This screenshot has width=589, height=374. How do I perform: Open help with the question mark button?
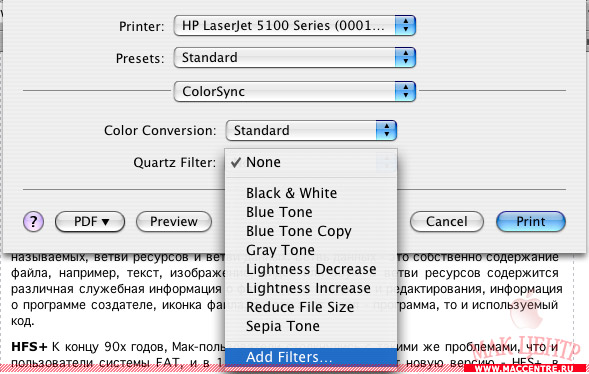33,222
